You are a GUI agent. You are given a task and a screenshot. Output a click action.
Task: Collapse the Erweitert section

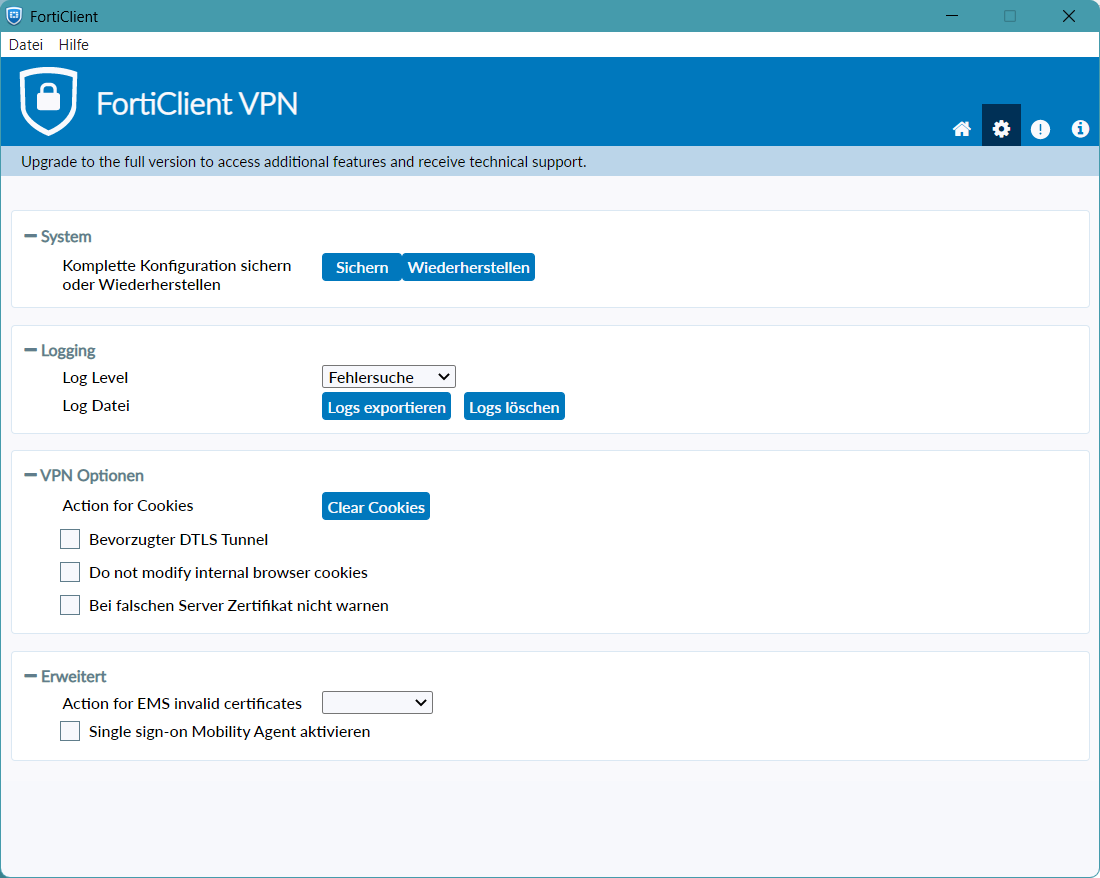[x=31, y=677]
